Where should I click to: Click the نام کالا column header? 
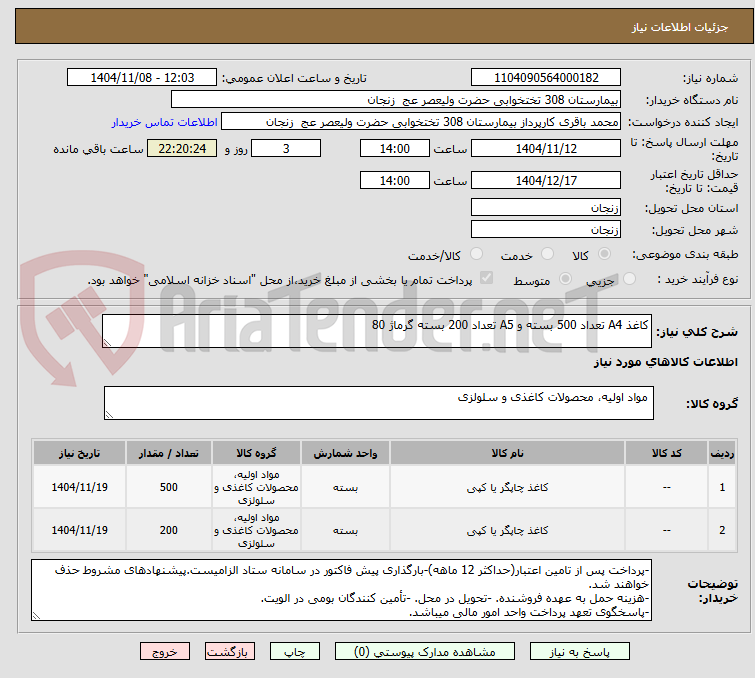(507, 453)
